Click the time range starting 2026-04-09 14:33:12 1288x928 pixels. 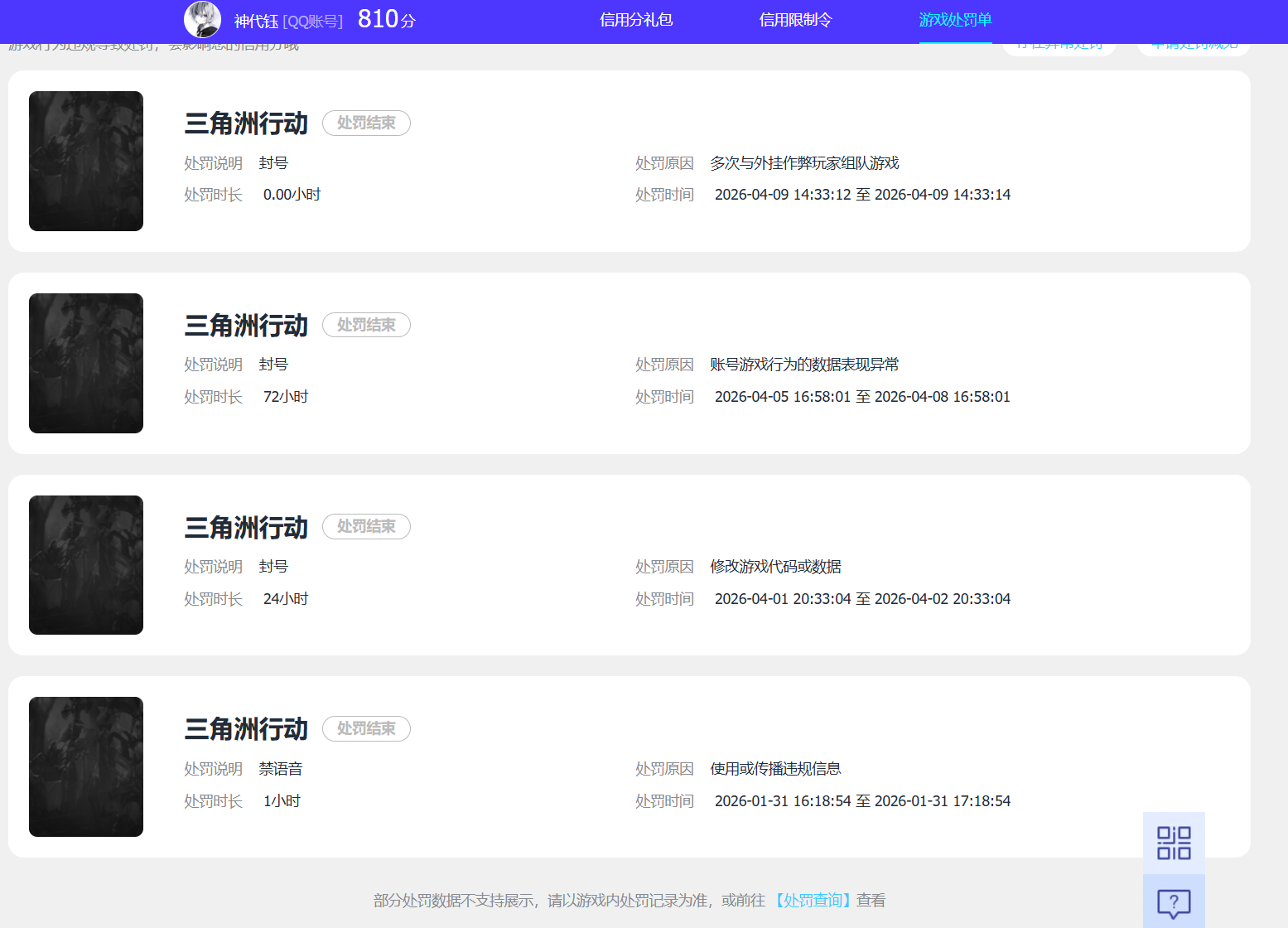tap(862, 195)
